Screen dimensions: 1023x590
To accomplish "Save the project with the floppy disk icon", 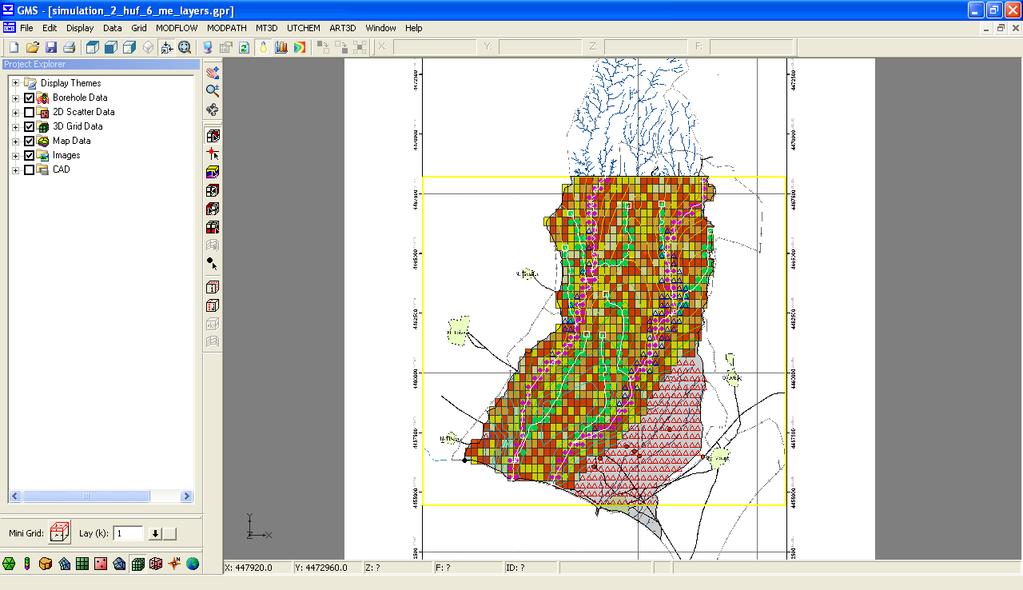I will (x=50, y=47).
